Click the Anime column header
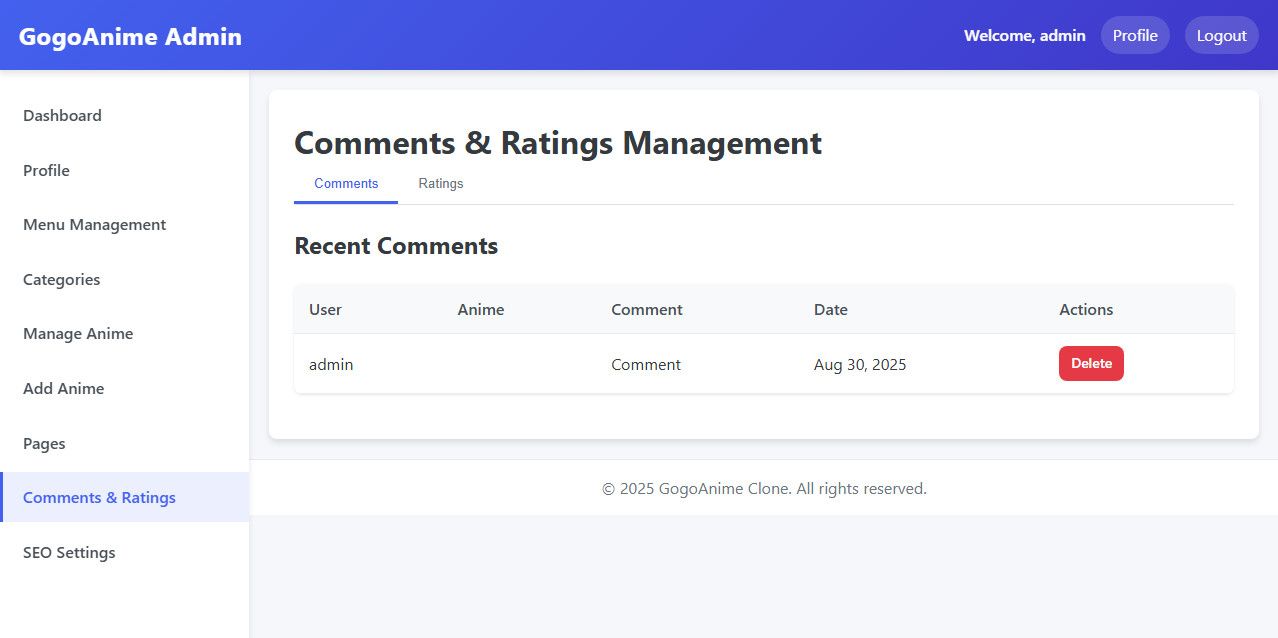 pyautogui.click(x=481, y=310)
